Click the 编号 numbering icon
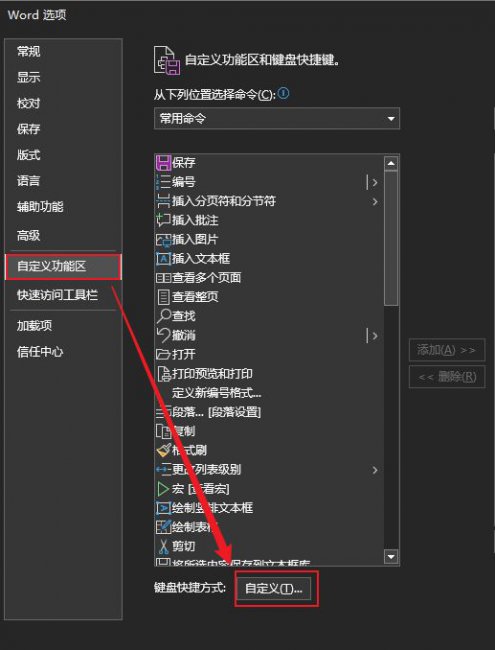The width and height of the screenshot is (495, 650). [x=163, y=182]
